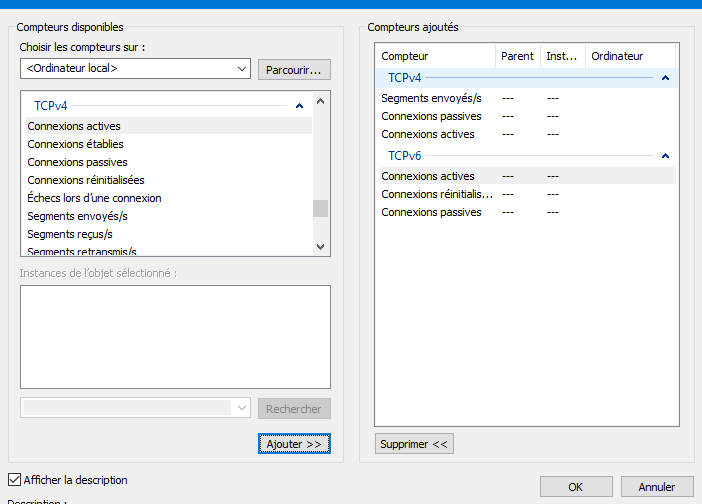The height and width of the screenshot is (504, 702).
Task: Cancel the dialog with Annuler
Action: [656, 487]
